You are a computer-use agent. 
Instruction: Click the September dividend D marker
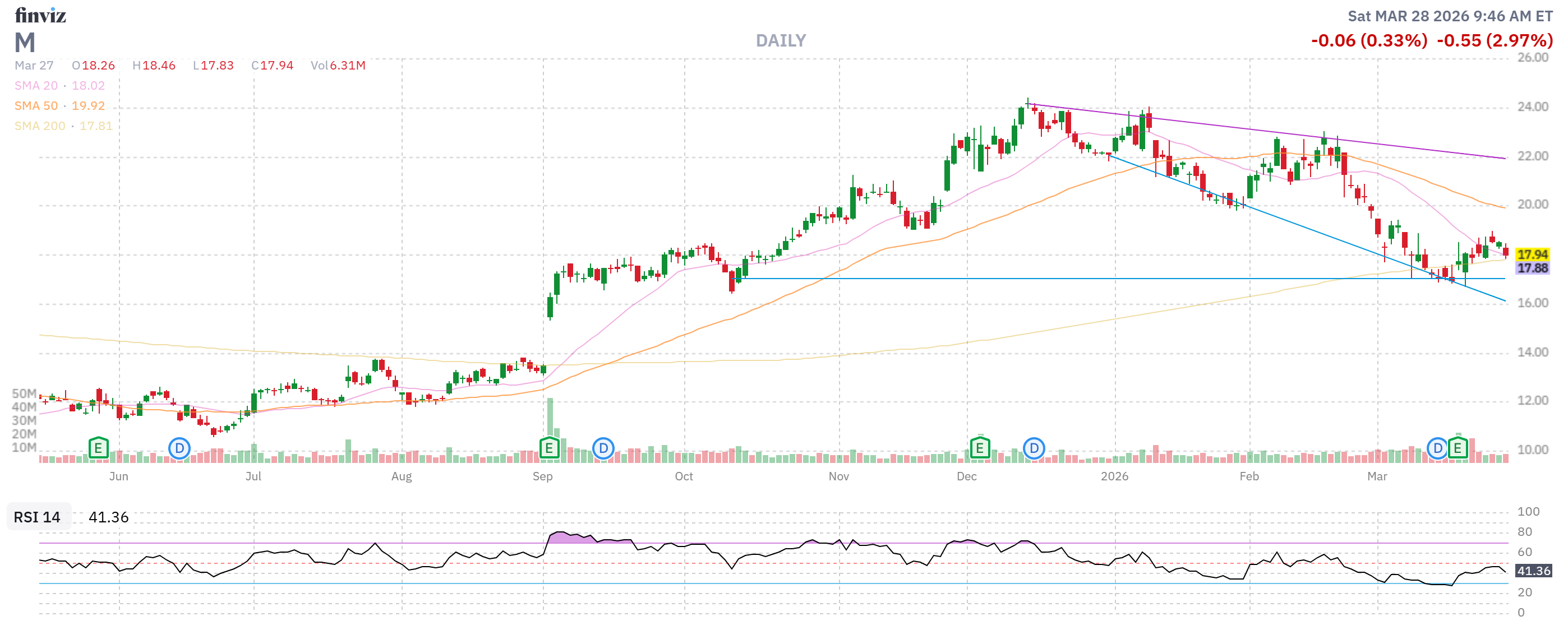tap(603, 449)
